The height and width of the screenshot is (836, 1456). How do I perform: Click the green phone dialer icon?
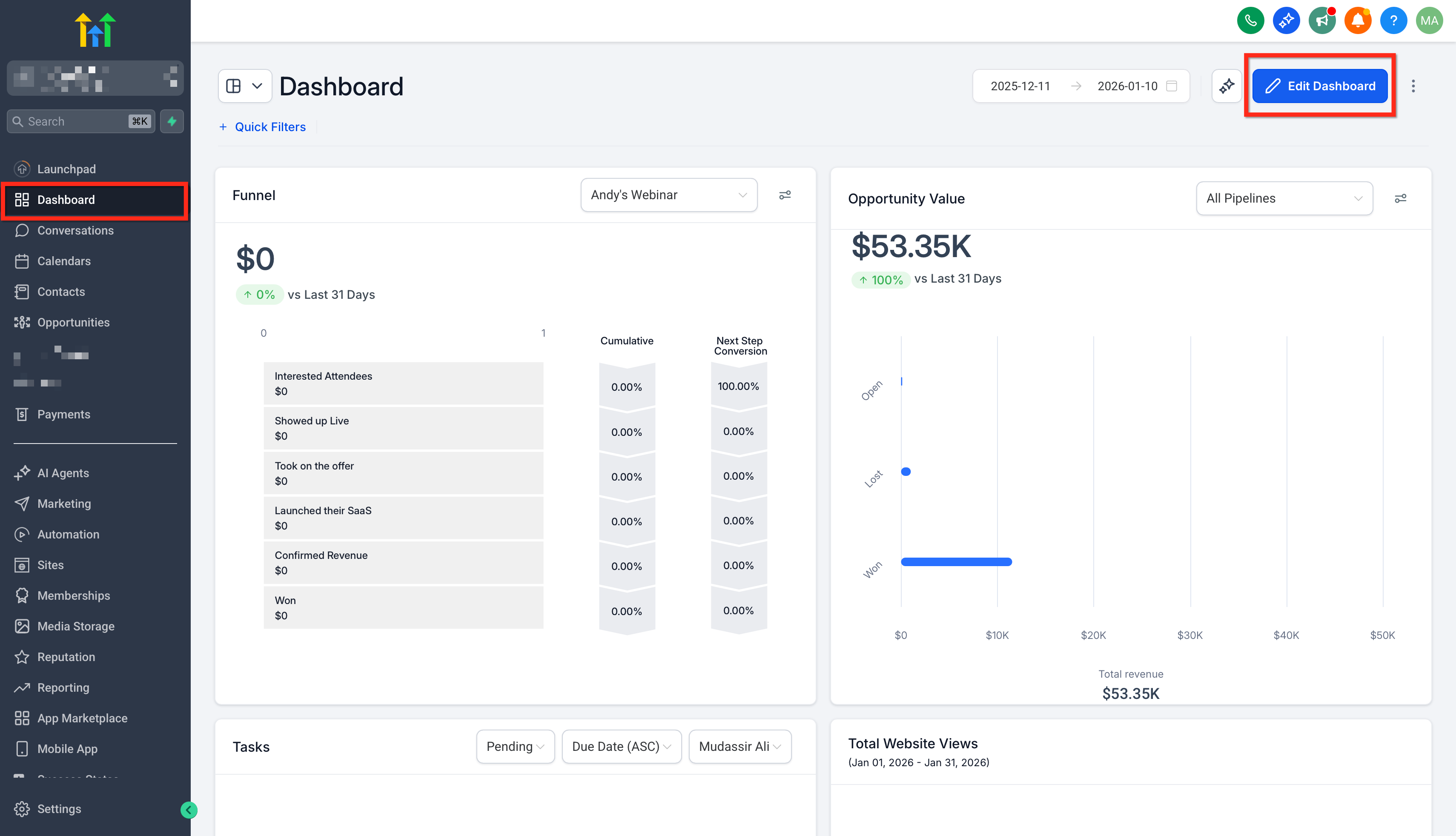click(1250, 21)
